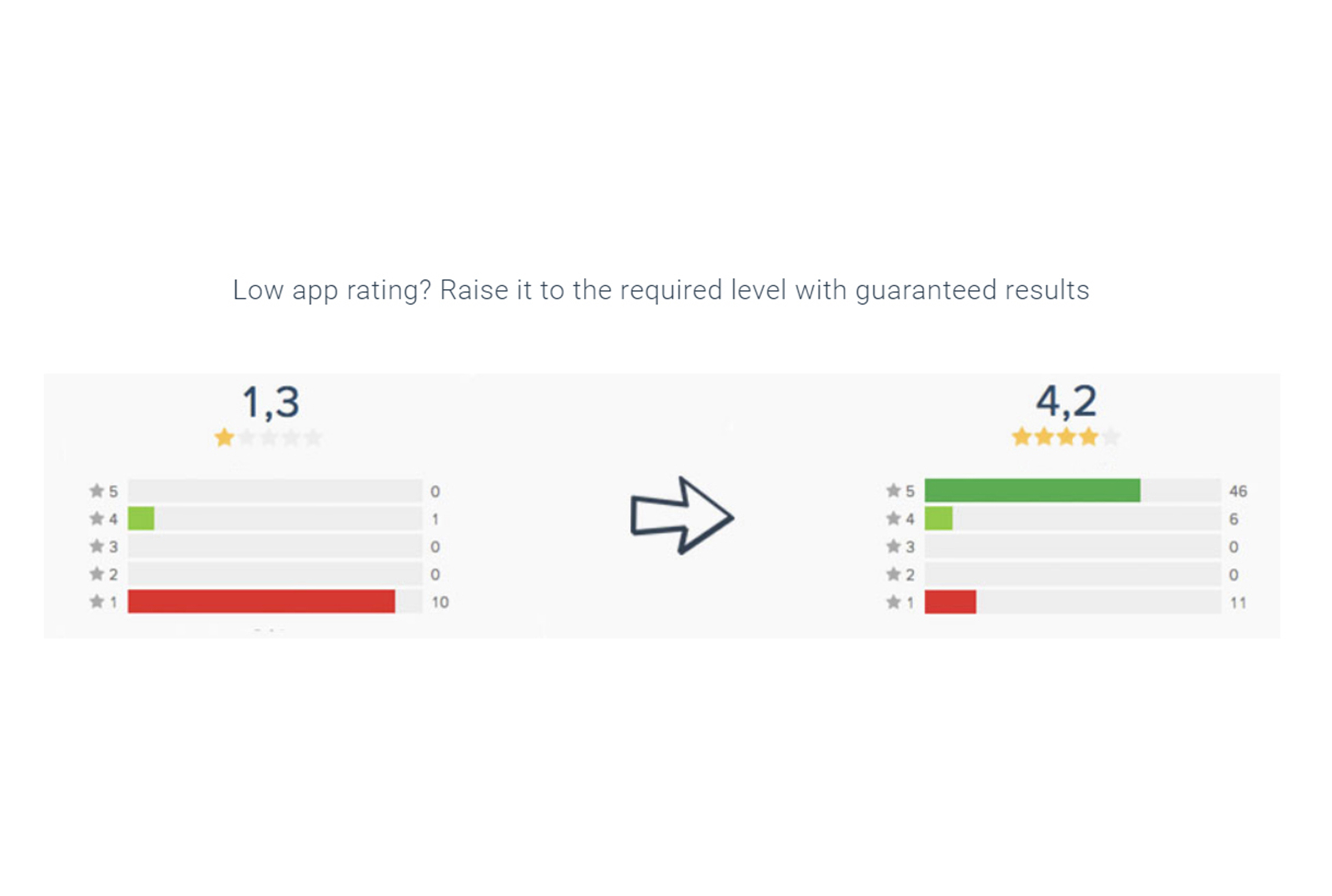Click the 2-star row icon in the 1,3 panel
The width and height of the screenshot is (1332, 896).
(x=97, y=574)
